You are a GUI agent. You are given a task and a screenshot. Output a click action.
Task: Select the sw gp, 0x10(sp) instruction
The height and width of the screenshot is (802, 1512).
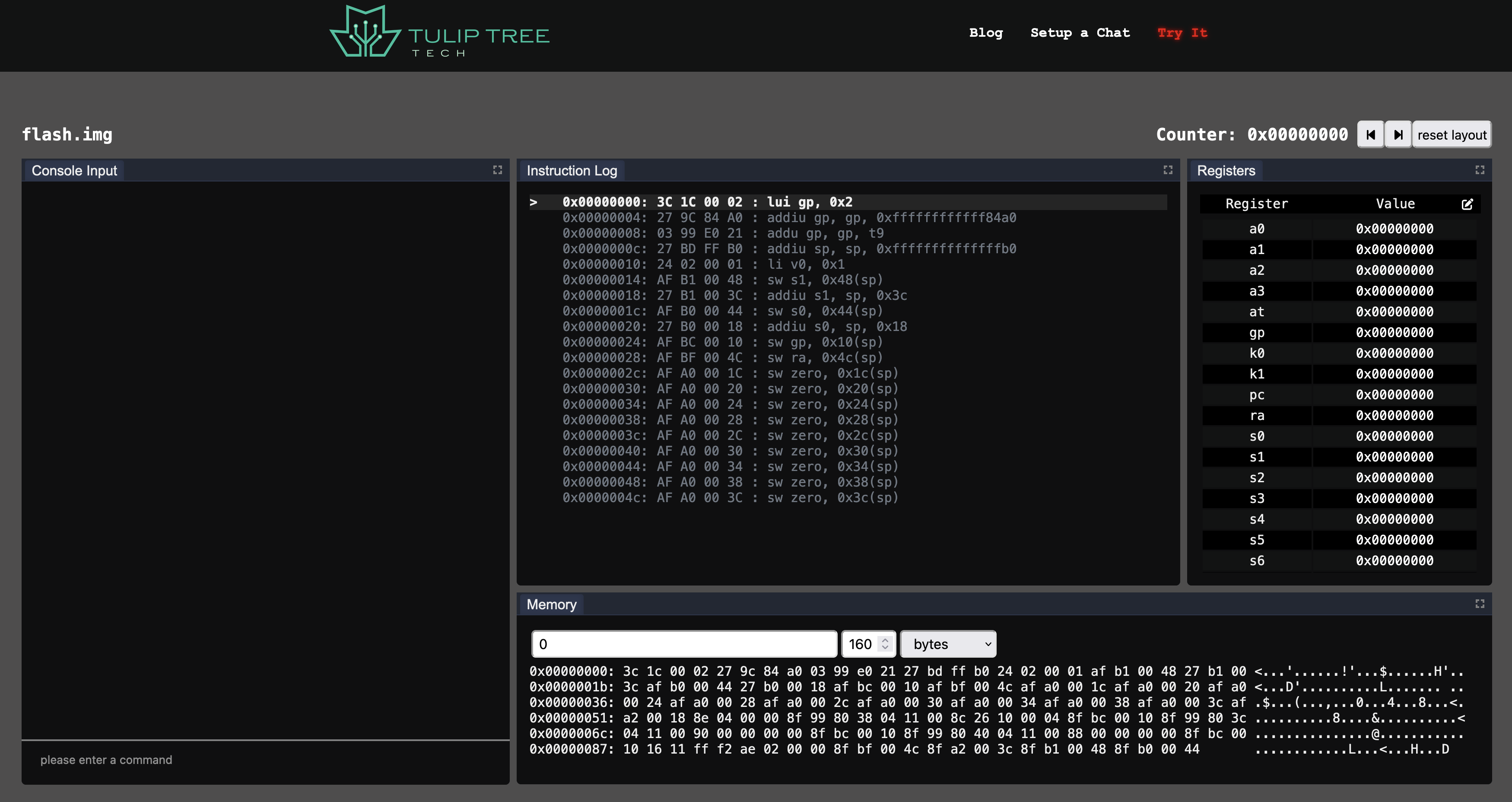[848, 342]
